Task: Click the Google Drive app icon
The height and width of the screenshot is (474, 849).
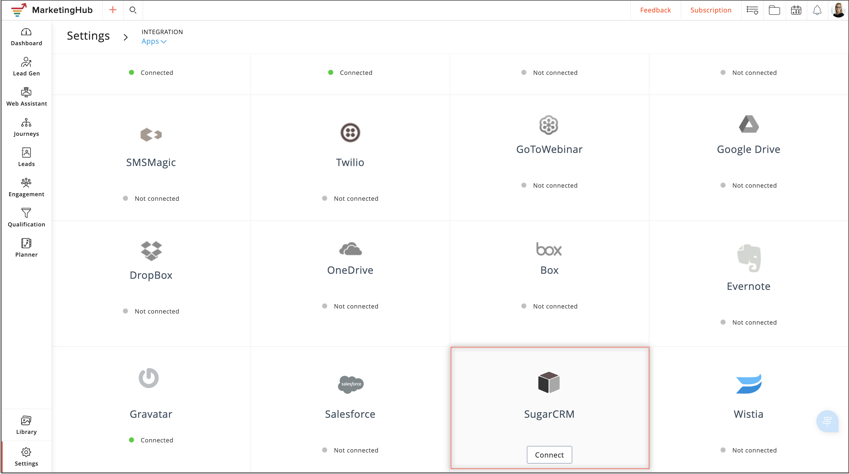Action: coord(749,125)
